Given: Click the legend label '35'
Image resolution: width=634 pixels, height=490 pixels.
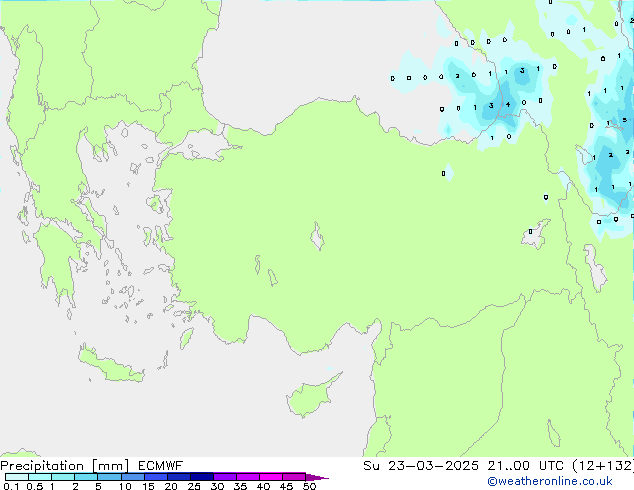Looking at the screenshot, I should [x=240, y=486].
